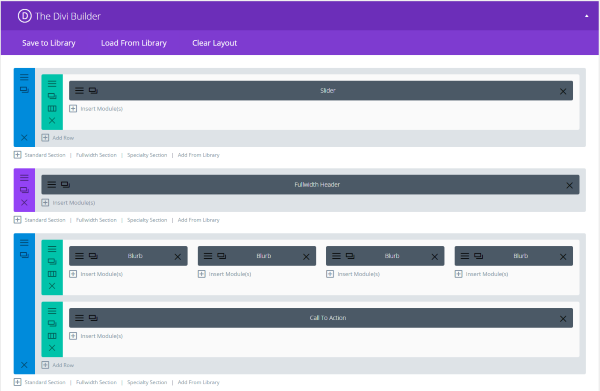Clone the Slider module

click(93, 91)
